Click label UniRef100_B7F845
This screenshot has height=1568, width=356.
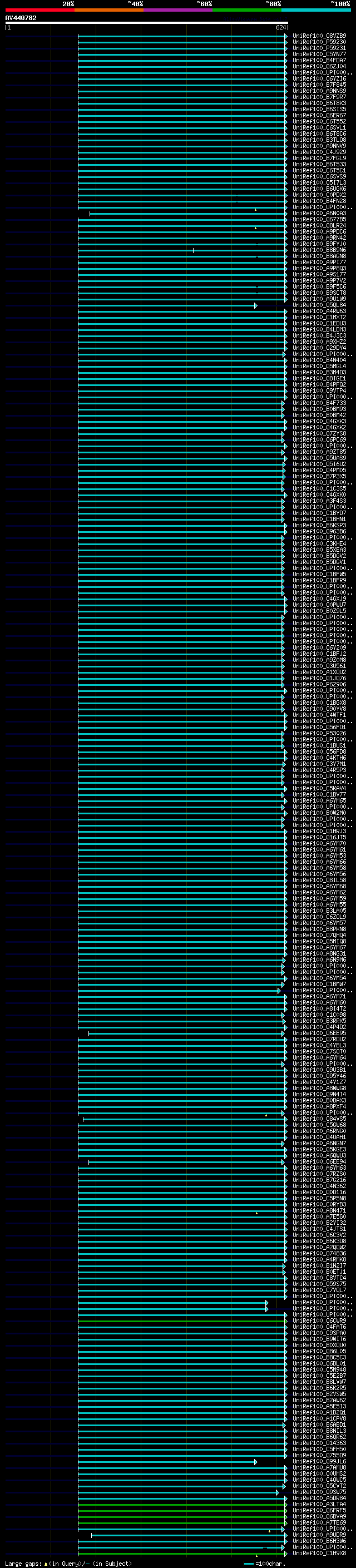pyautogui.click(x=319, y=85)
